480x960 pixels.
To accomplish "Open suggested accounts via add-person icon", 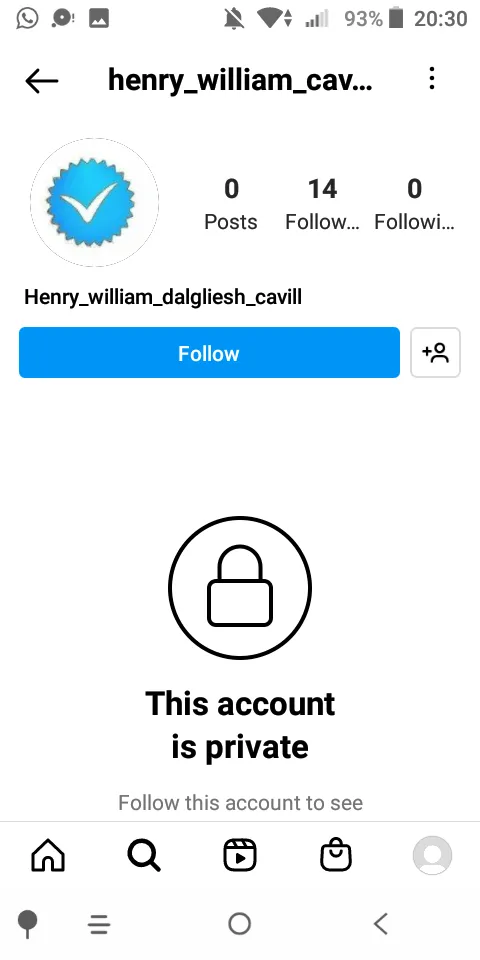I will 435,353.
